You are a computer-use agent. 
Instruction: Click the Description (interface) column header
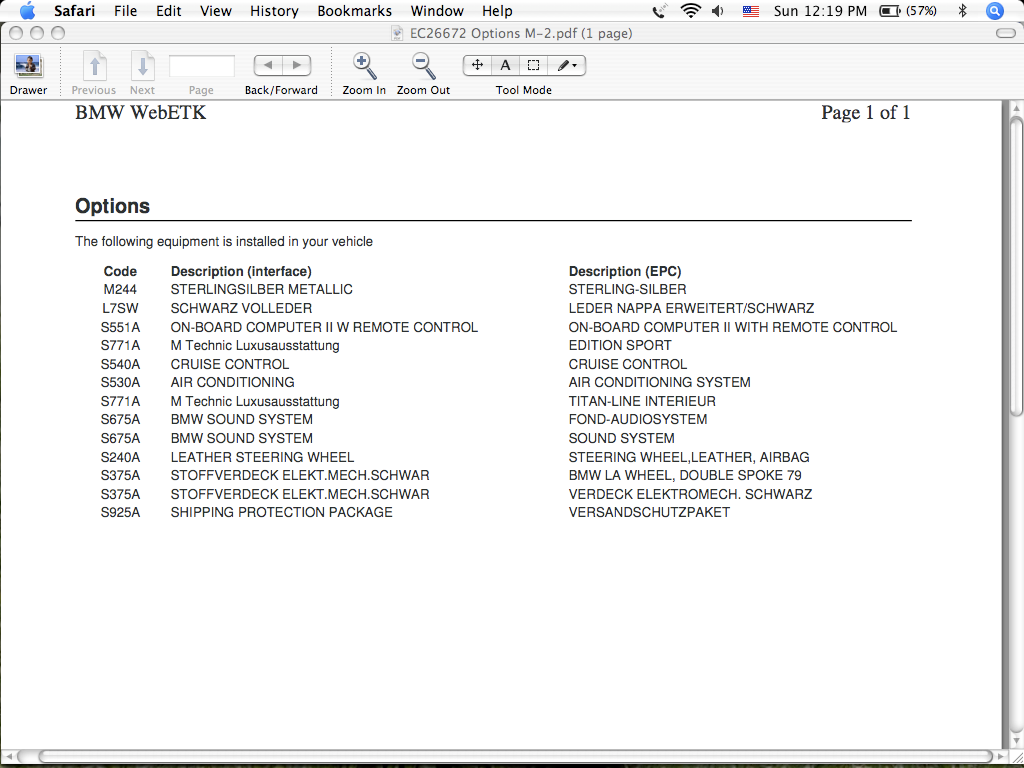coord(241,271)
